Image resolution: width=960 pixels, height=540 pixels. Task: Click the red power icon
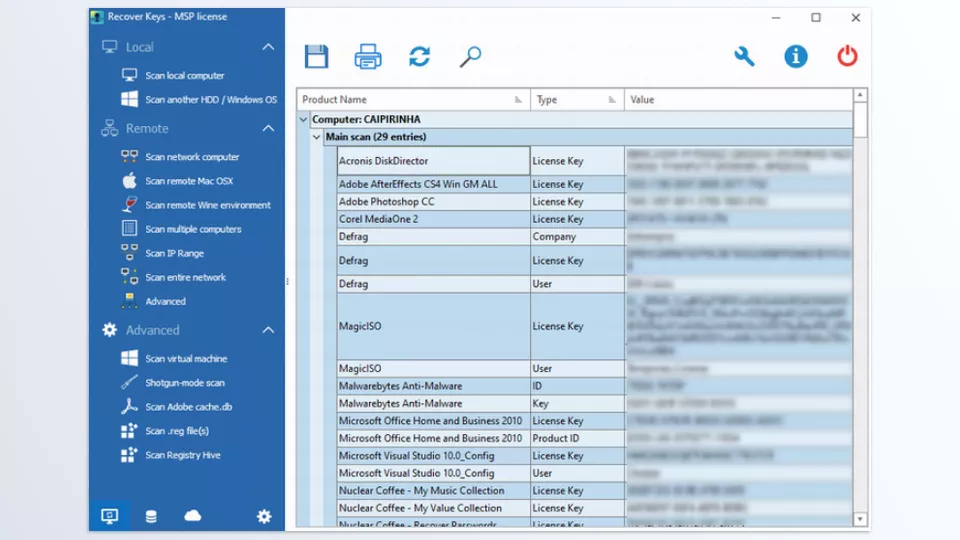(847, 56)
